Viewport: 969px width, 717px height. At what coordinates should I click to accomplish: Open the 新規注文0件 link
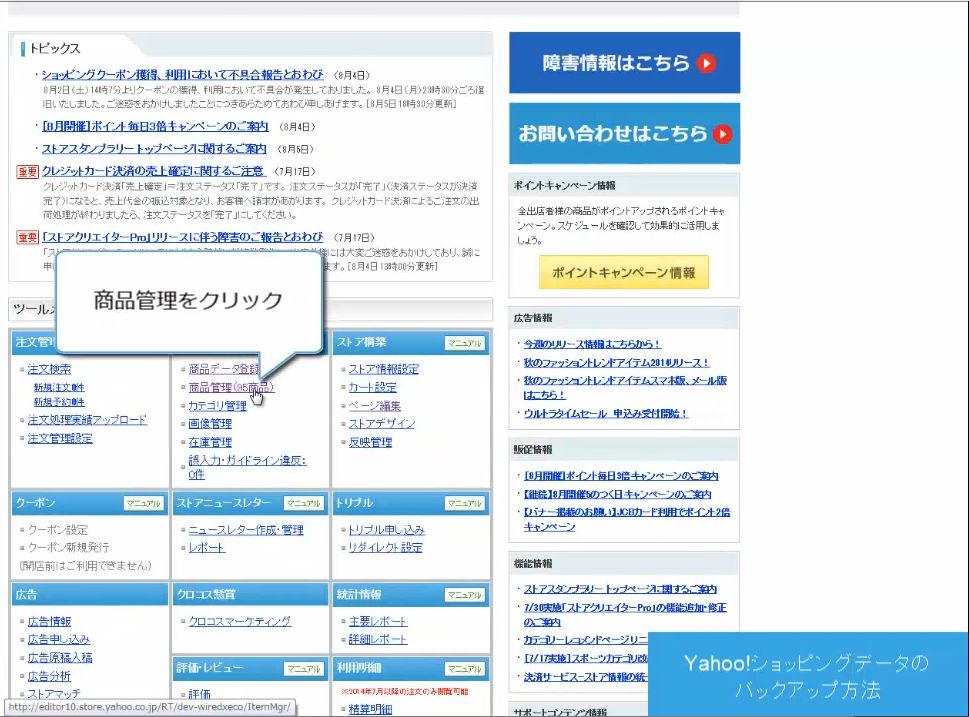(x=59, y=387)
